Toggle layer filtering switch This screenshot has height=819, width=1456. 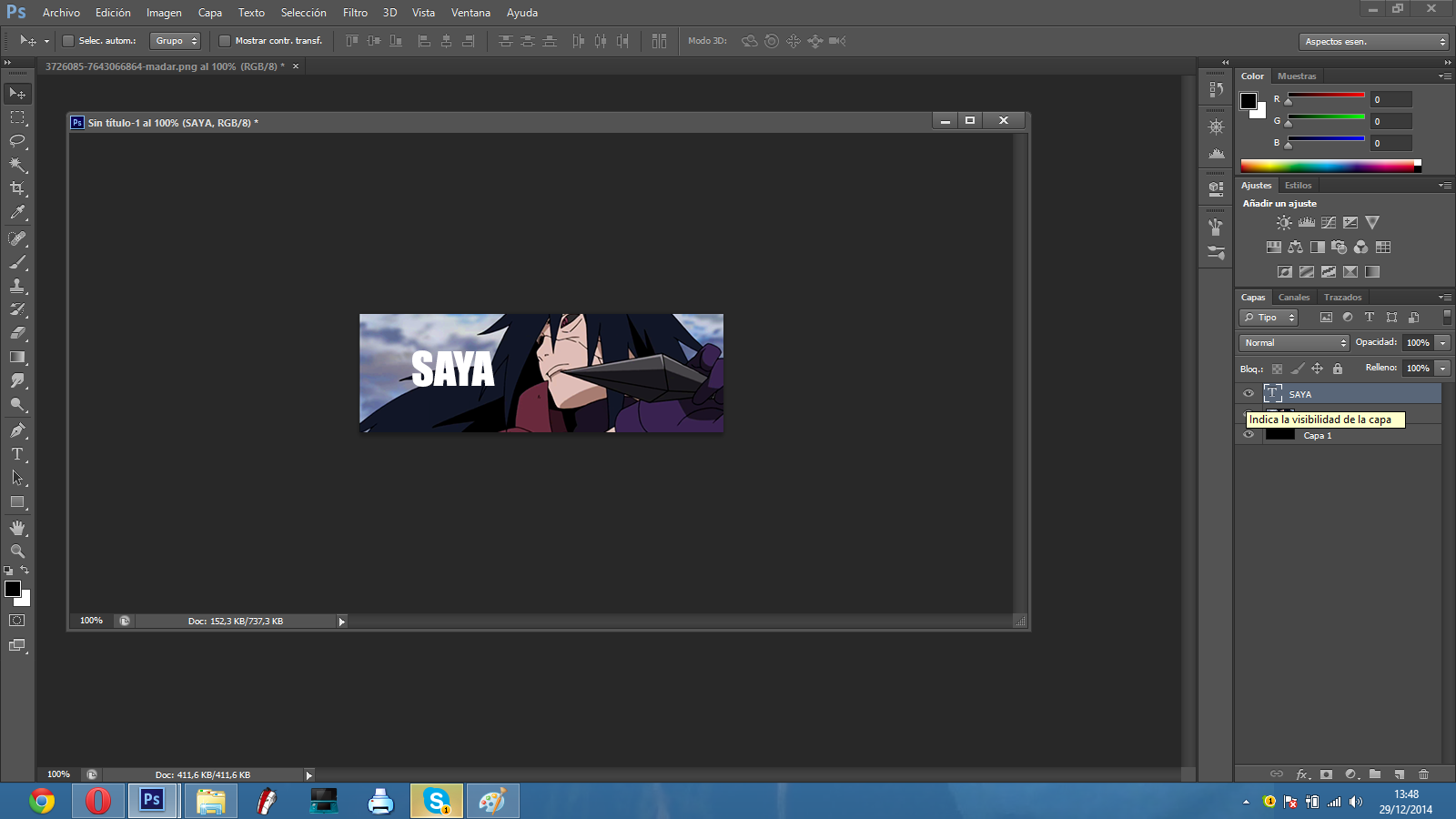pyautogui.click(x=1447, y=317)
